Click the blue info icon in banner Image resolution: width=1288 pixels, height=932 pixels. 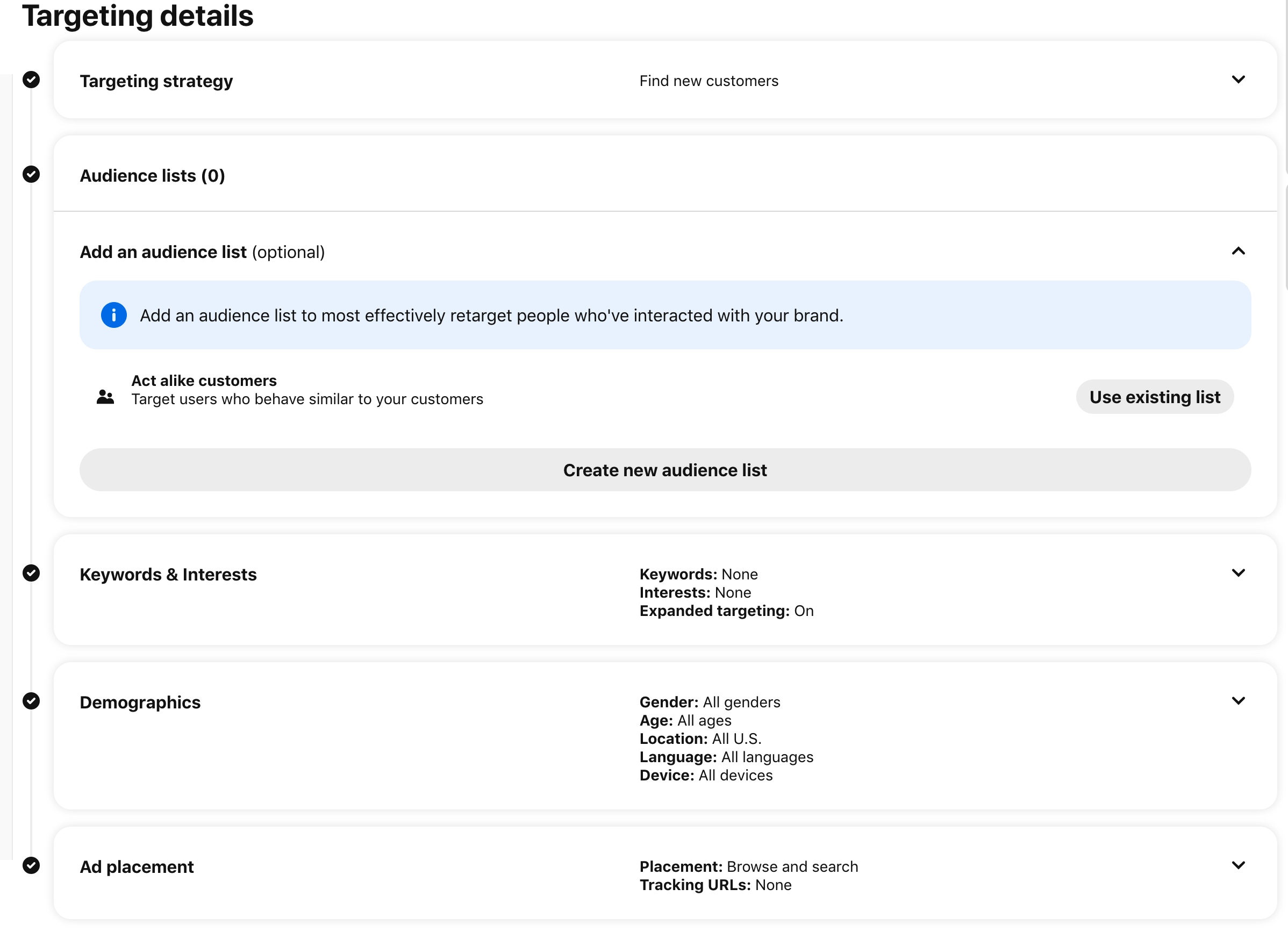click(x=113, y=314)
